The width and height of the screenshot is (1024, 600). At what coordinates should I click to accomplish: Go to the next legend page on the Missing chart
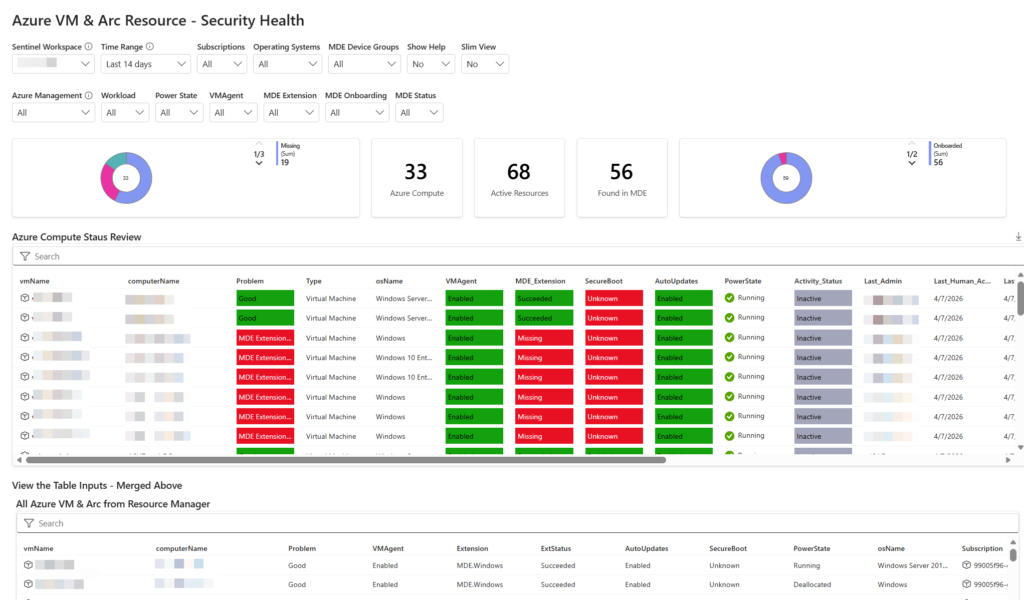point(259,164)
